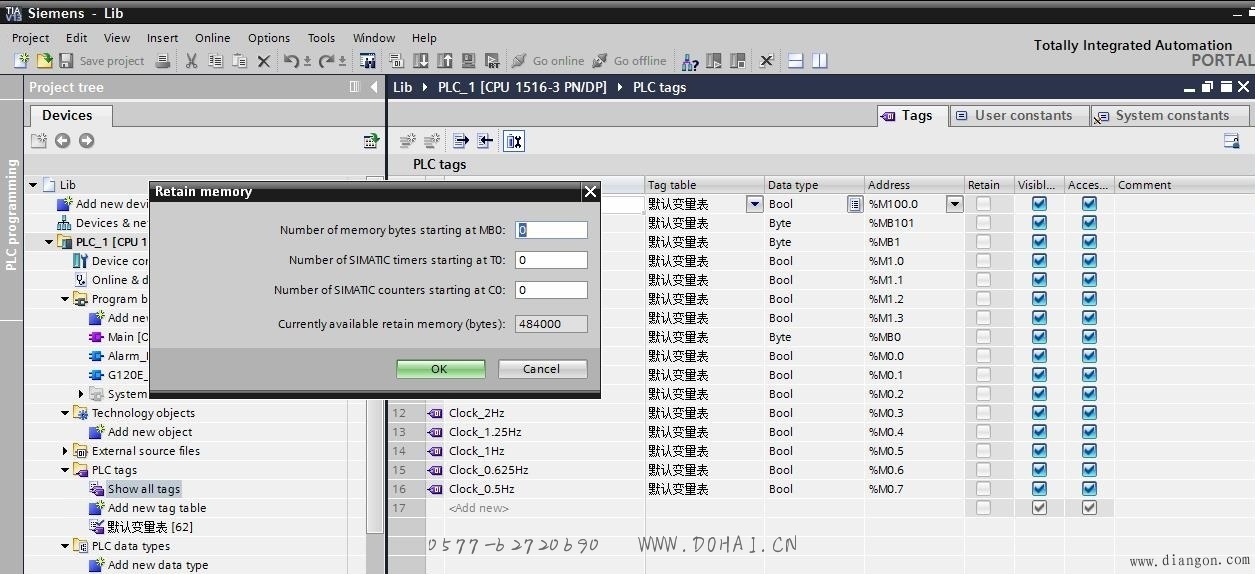Image resolution: width=1255 pixels, height=574 pixels.
Task: Toggle Visible checkbox for %M1.2 row
Action: click(x=1039, y=299)
